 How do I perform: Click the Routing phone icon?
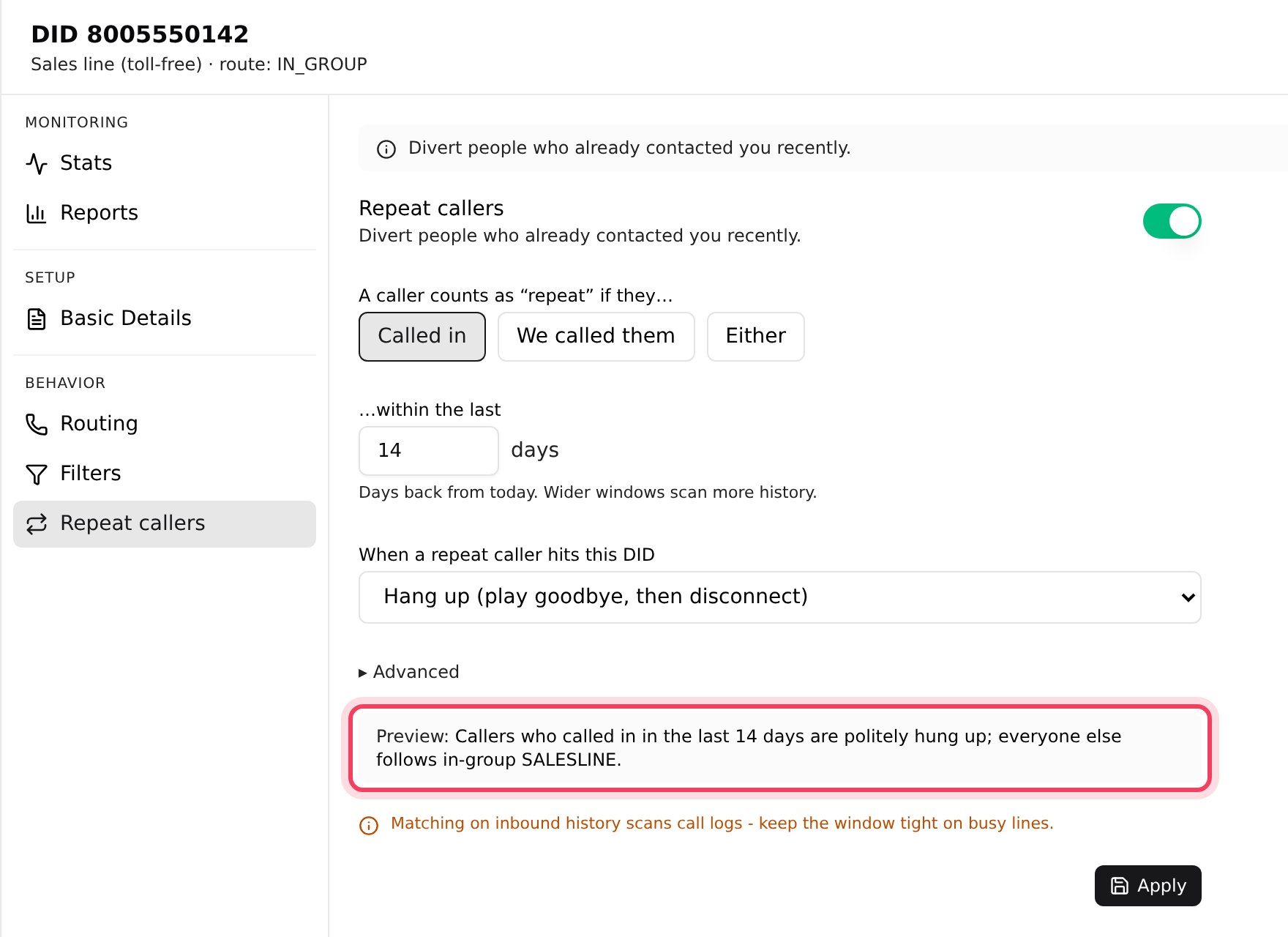(x=37, y=424)
